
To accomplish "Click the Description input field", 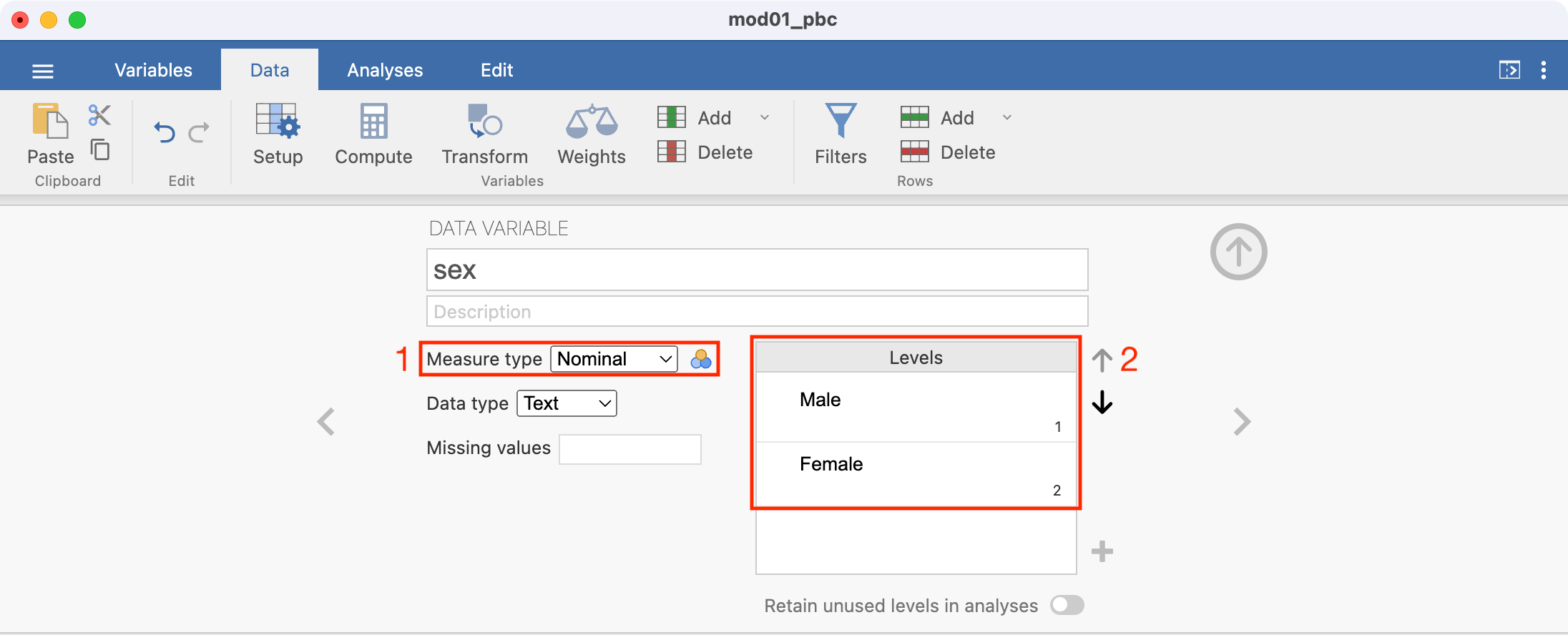I will click(757, 312).
